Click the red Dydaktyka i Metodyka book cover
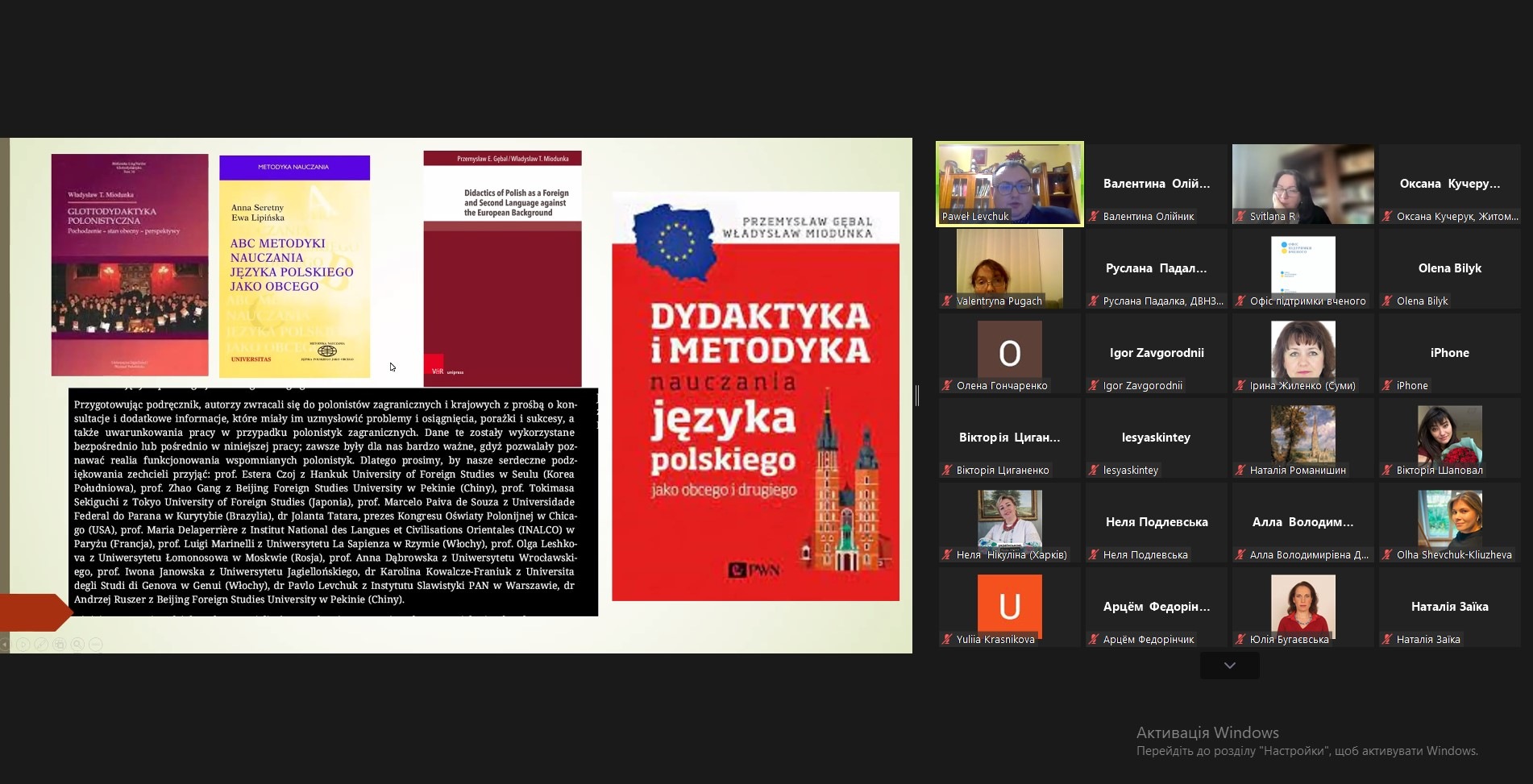Image resolution: width=1533 pixels, height=784 pixels. pos(755,396)
